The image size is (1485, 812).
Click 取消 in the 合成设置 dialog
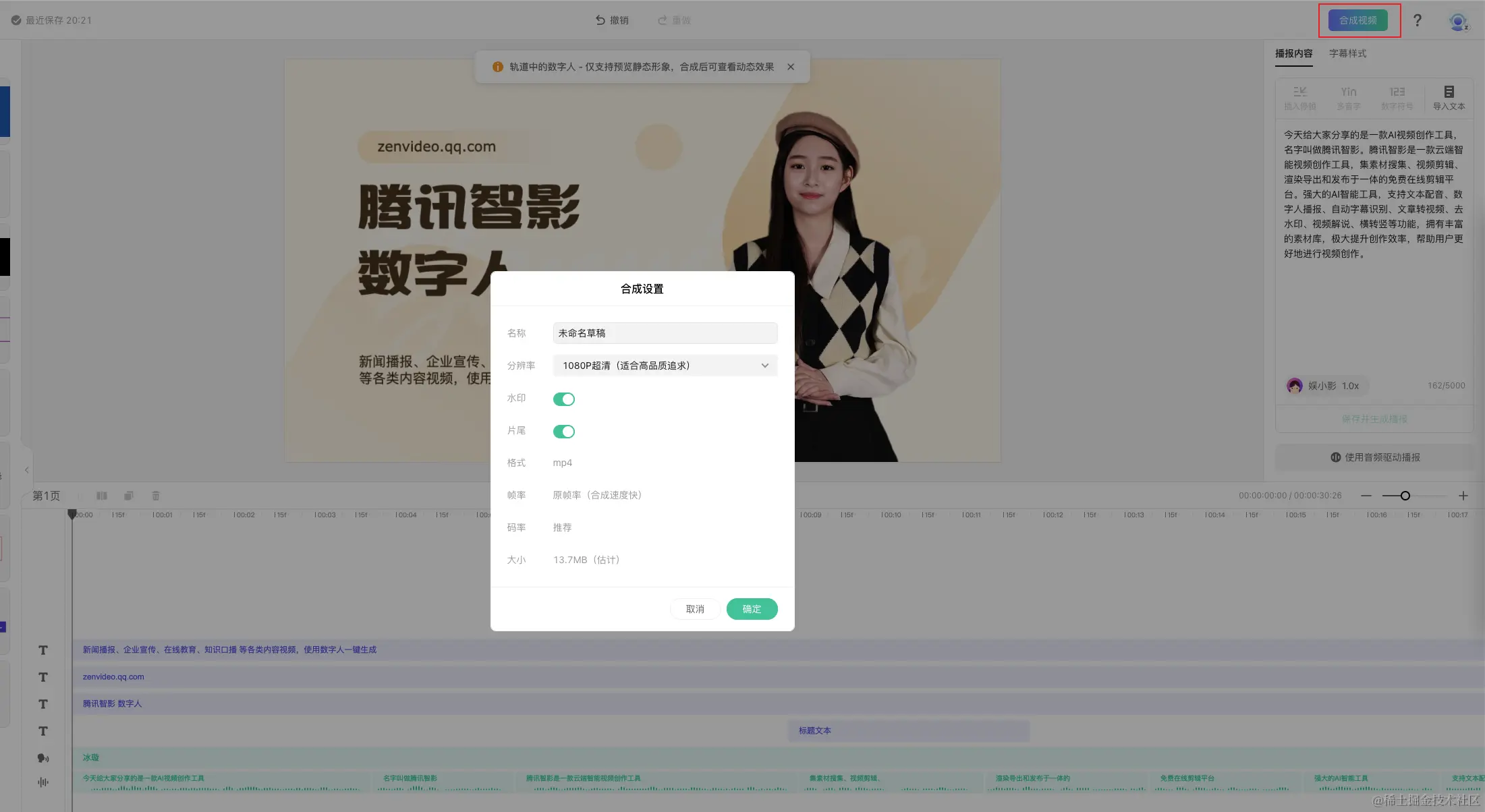pos(695,609)
